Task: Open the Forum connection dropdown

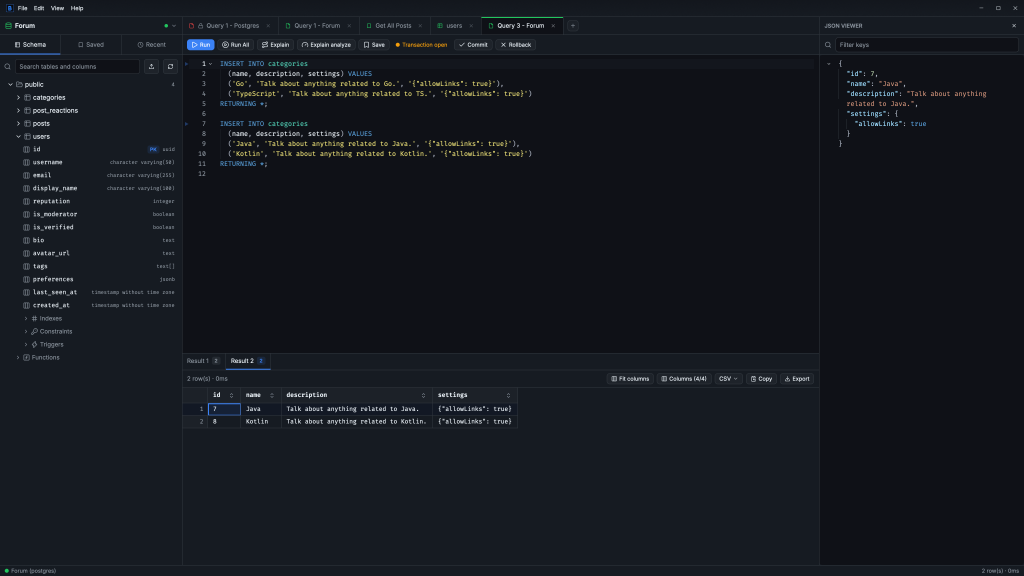Action: pos(174,26)
